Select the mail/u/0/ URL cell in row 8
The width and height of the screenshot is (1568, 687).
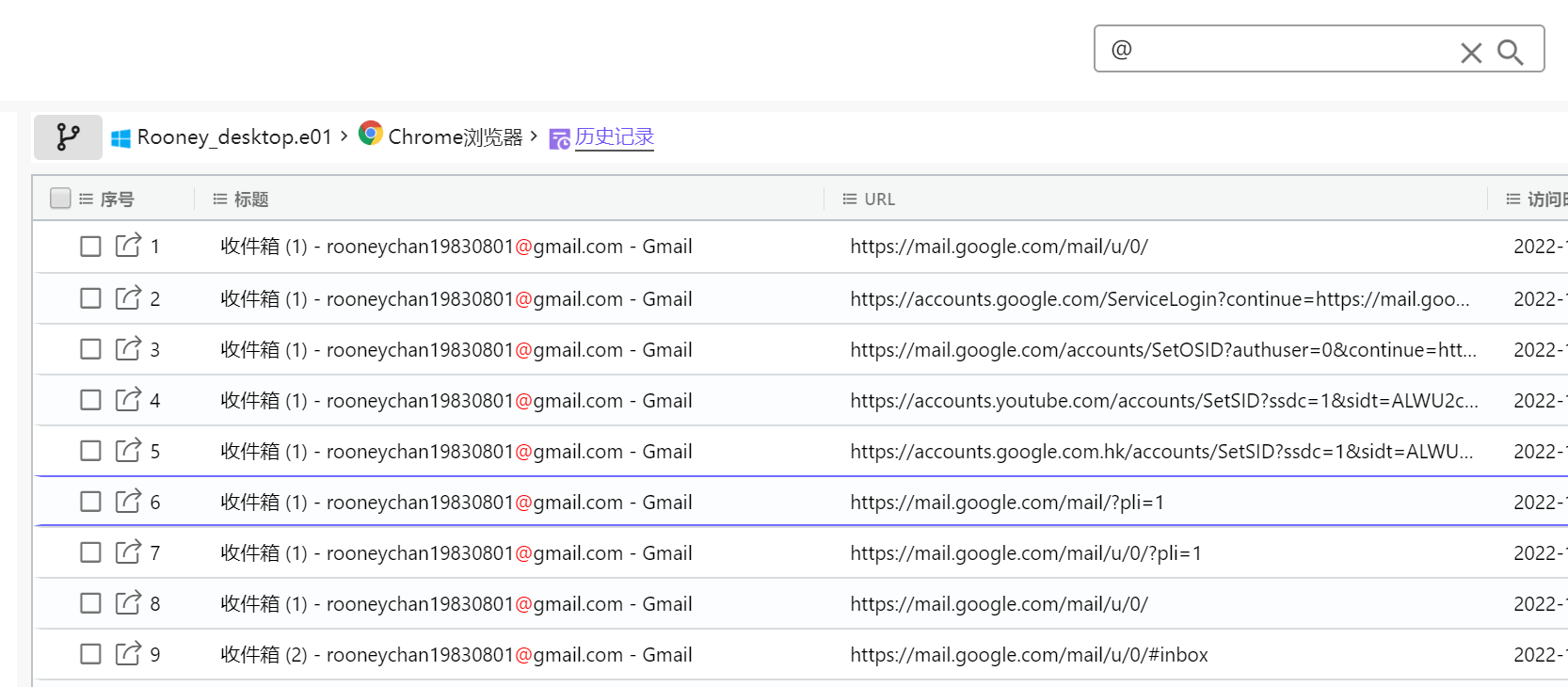[x=999, y=604]
